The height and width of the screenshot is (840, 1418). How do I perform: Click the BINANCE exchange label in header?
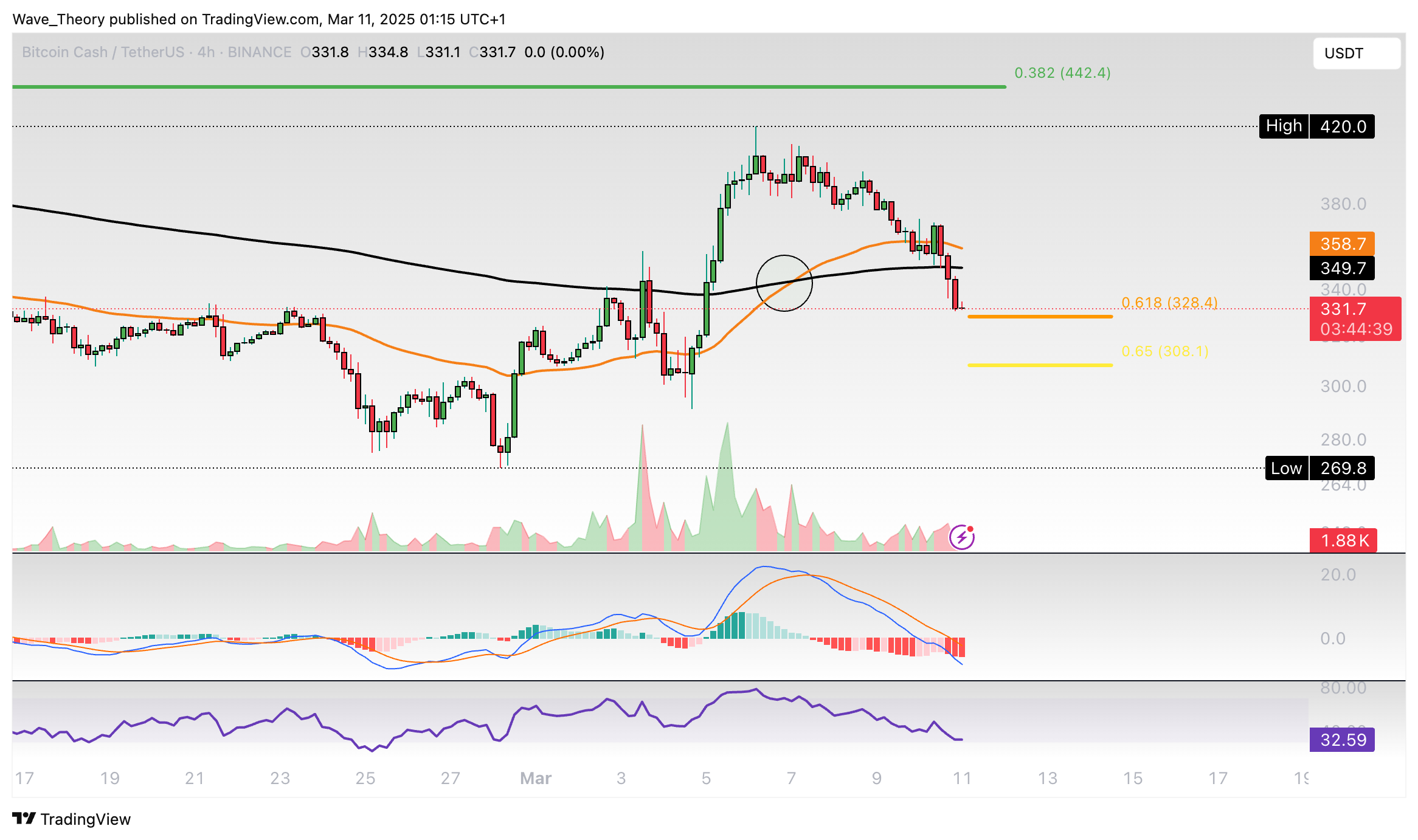pos(260,52)
